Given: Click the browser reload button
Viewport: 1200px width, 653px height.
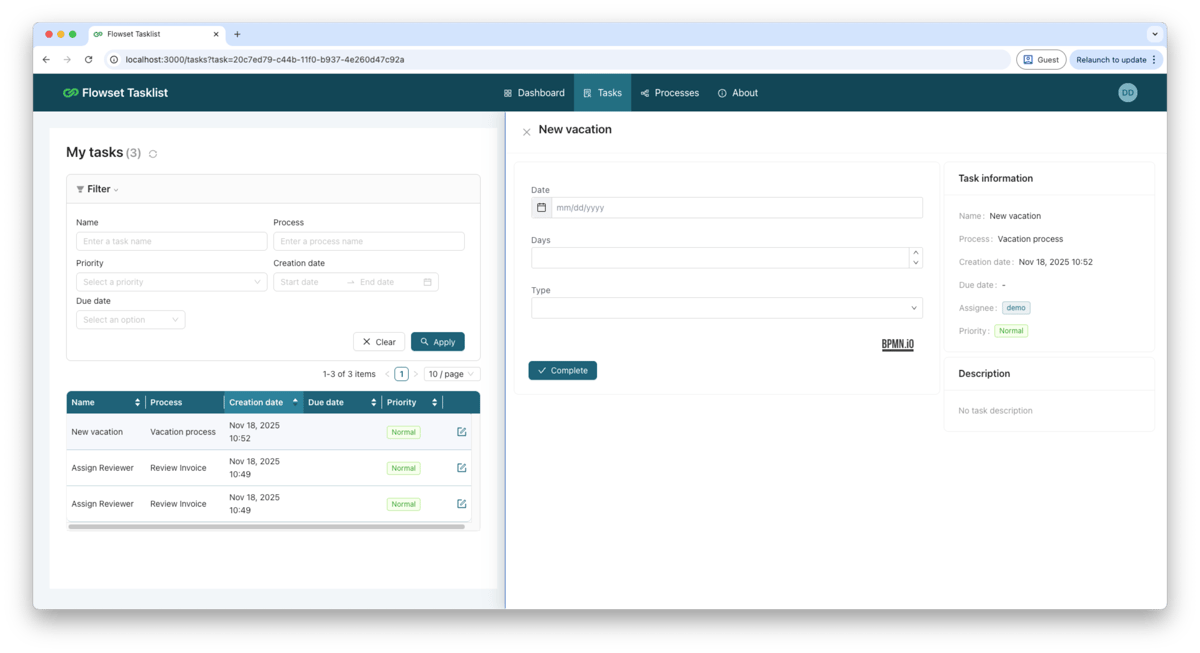Looking at the screenshot, I should 88,60.
